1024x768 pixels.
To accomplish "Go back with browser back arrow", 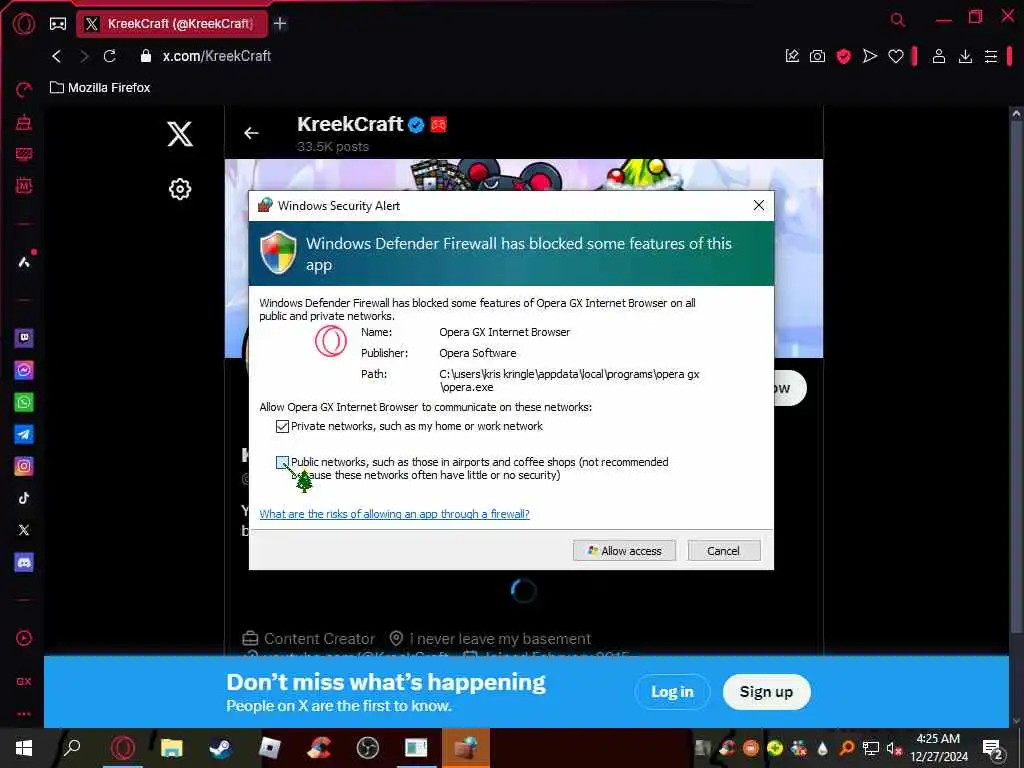I will tap(57, 56).
